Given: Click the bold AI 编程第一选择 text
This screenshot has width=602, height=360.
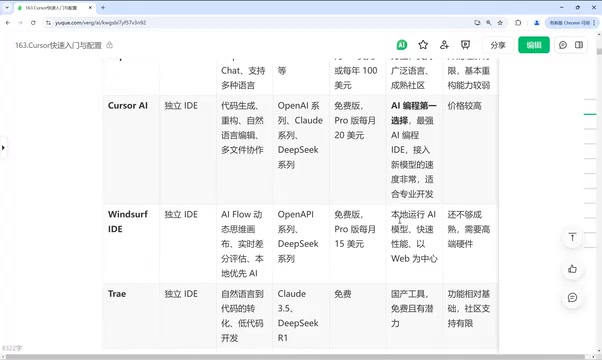Looking at the screenshot, I should coord(413,113).
